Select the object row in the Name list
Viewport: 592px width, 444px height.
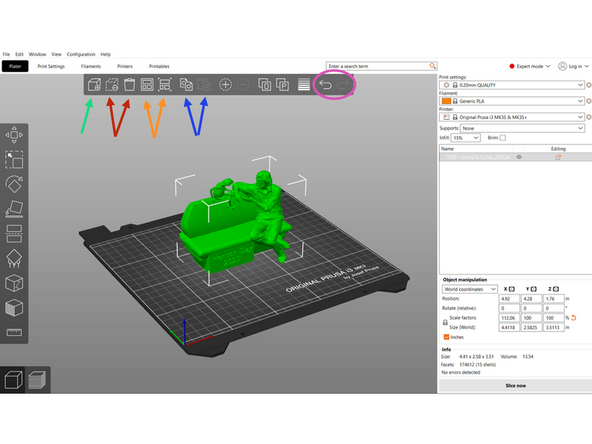pyautogui.click(x=516, y=157)
